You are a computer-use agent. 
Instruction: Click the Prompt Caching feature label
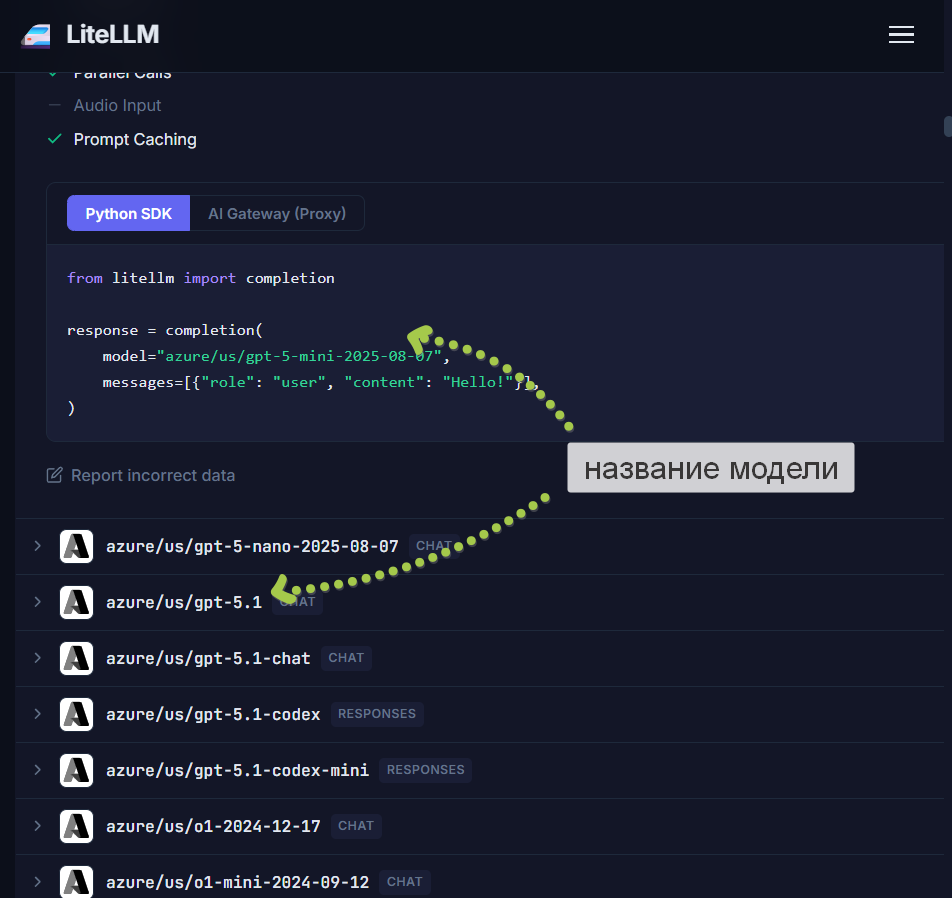pos(135,140)
